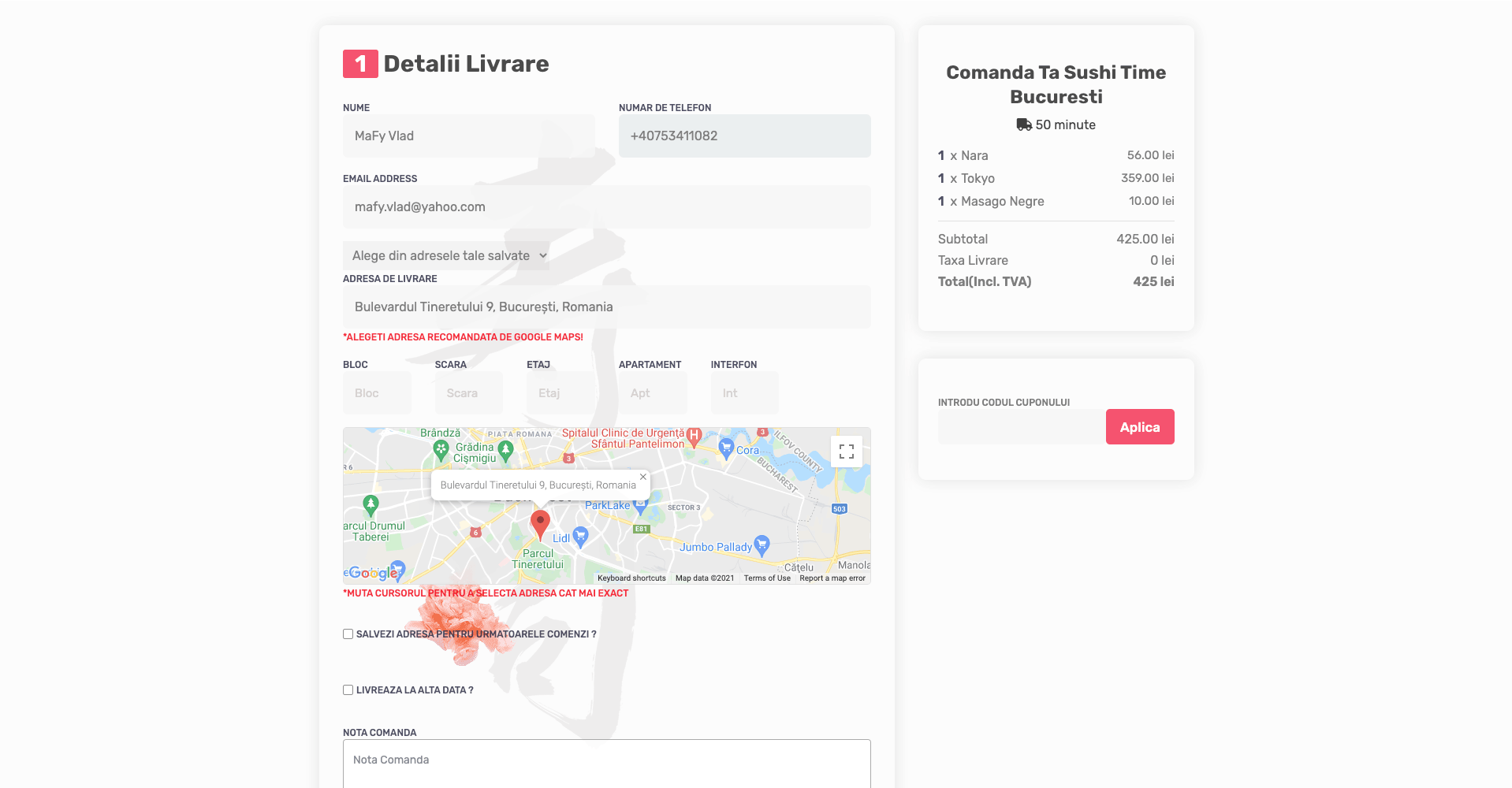Focus the Nume input field
This screenshot has width=1512, height=788.
click(x=469, y=136)
